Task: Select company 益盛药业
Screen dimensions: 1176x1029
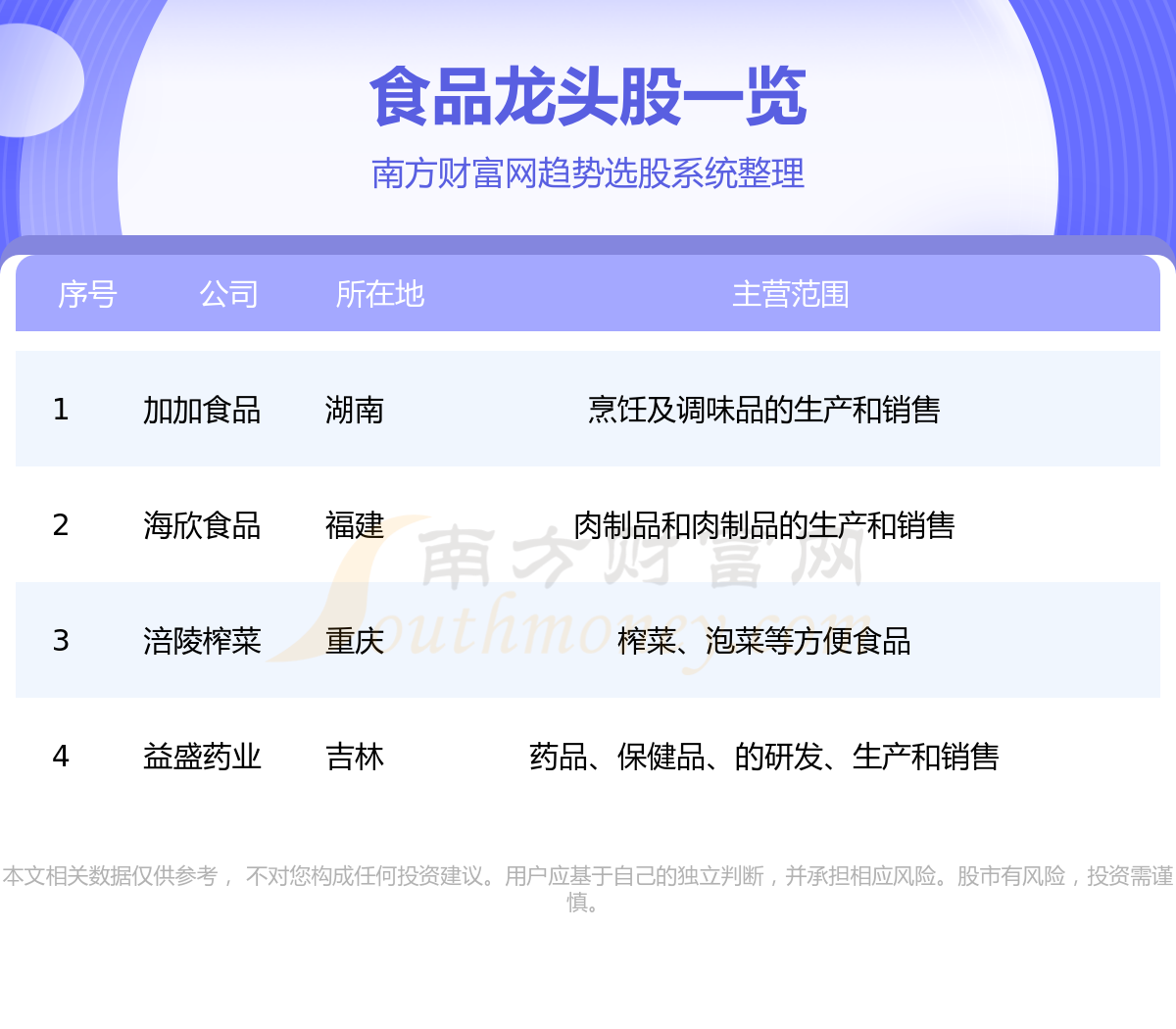Action: pos(202,757)
